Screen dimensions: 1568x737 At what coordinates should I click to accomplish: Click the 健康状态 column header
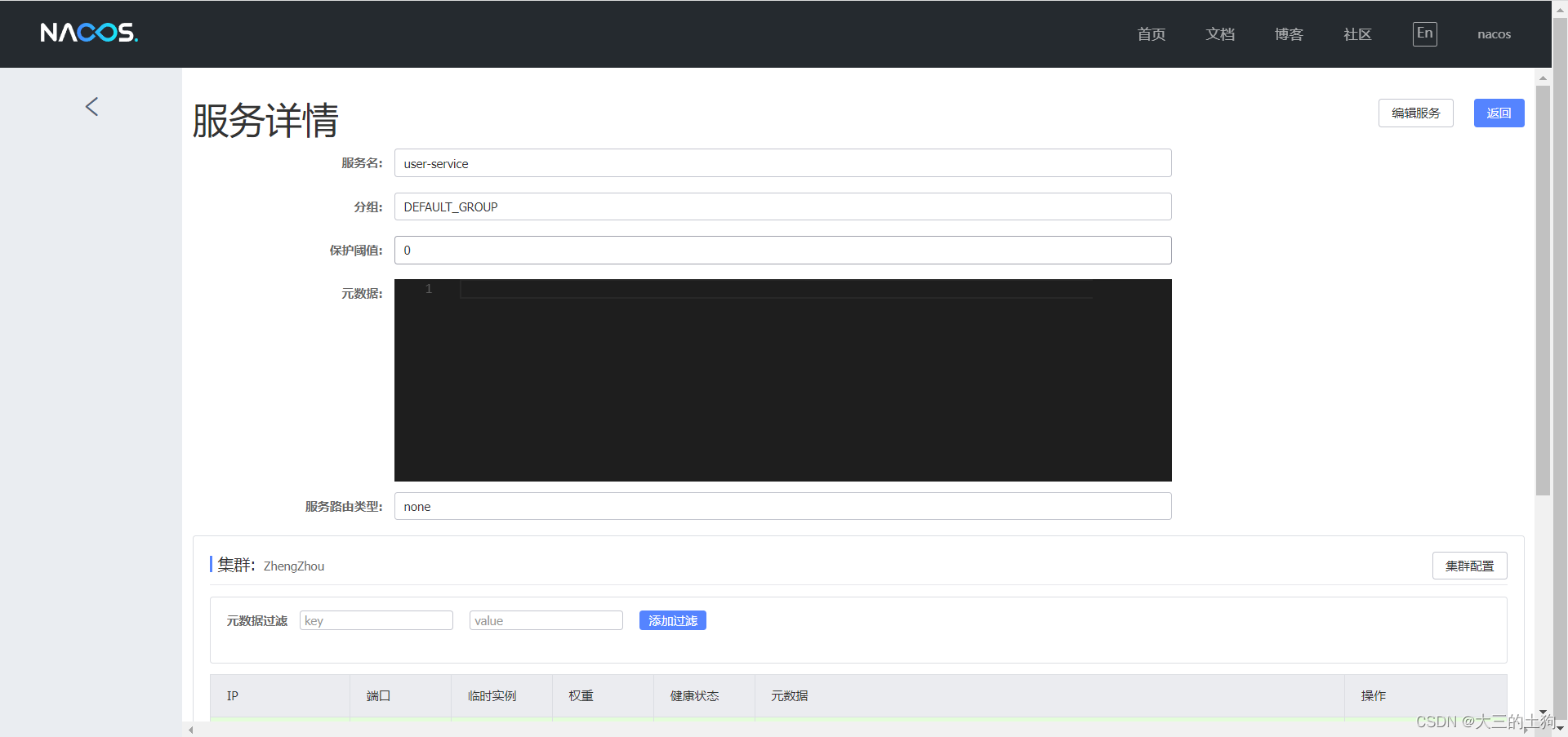[704, 696]
